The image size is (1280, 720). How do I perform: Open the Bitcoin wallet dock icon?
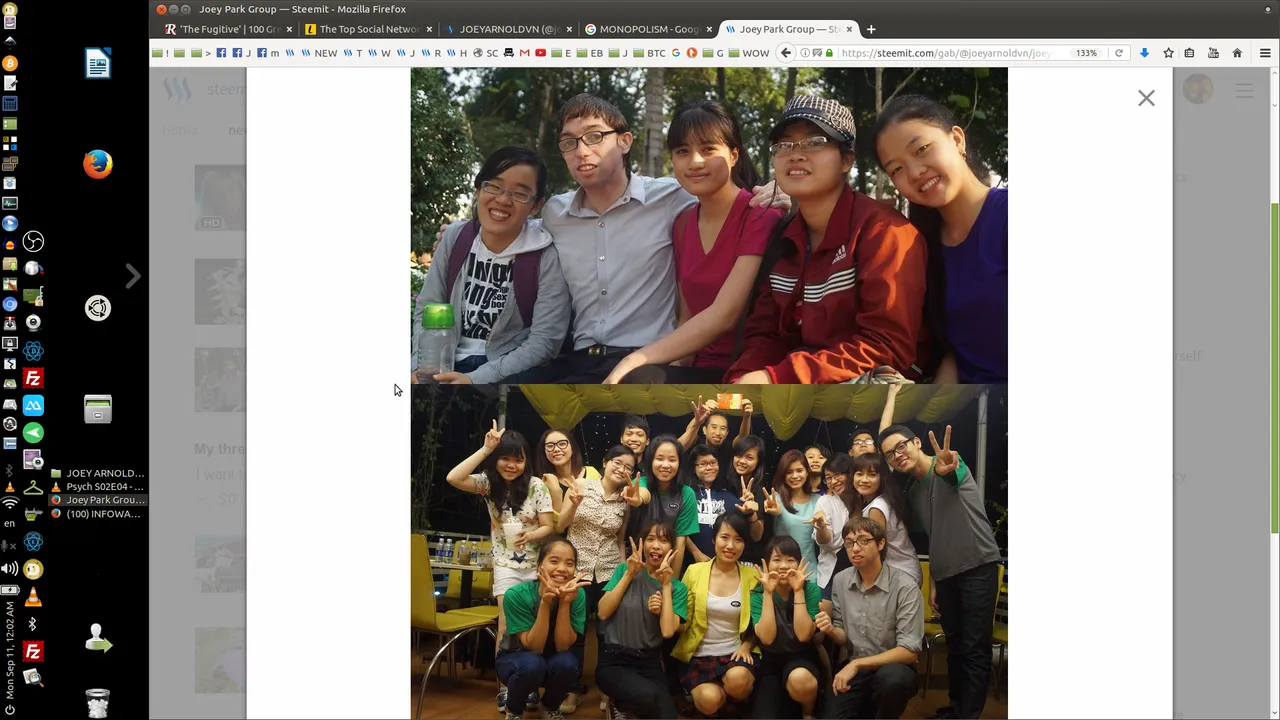coord(10,63)
